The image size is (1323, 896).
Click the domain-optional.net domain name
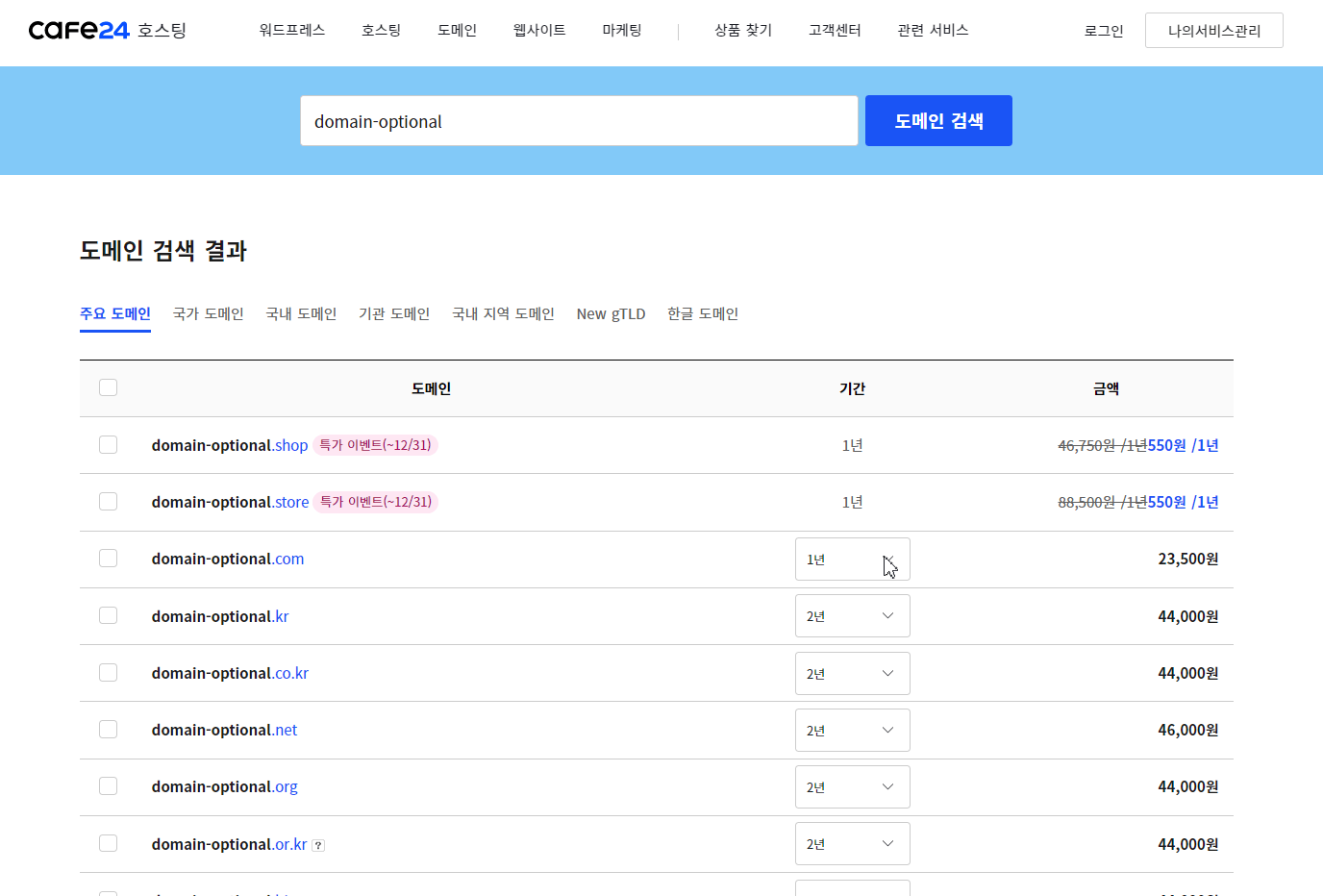tap(224, 730)
